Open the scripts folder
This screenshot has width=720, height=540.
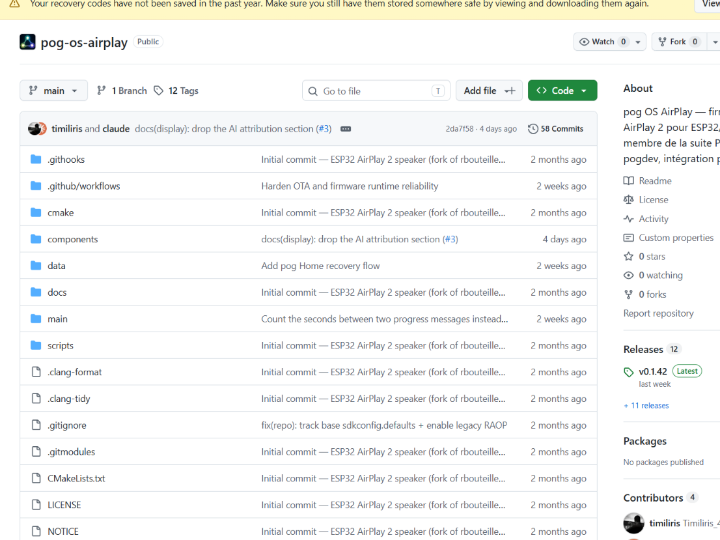[60, 345]
